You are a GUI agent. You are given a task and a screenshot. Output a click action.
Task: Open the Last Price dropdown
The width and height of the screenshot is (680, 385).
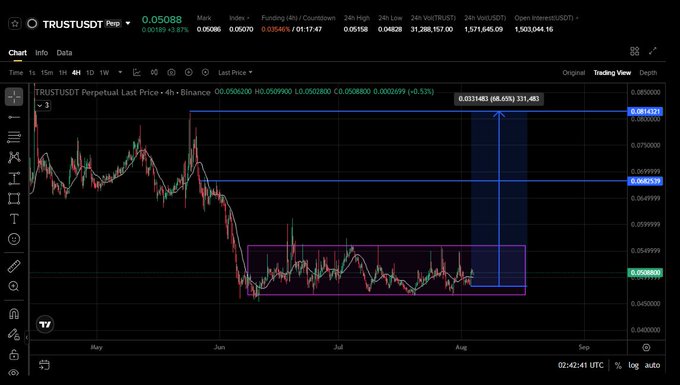coord(235,72)
